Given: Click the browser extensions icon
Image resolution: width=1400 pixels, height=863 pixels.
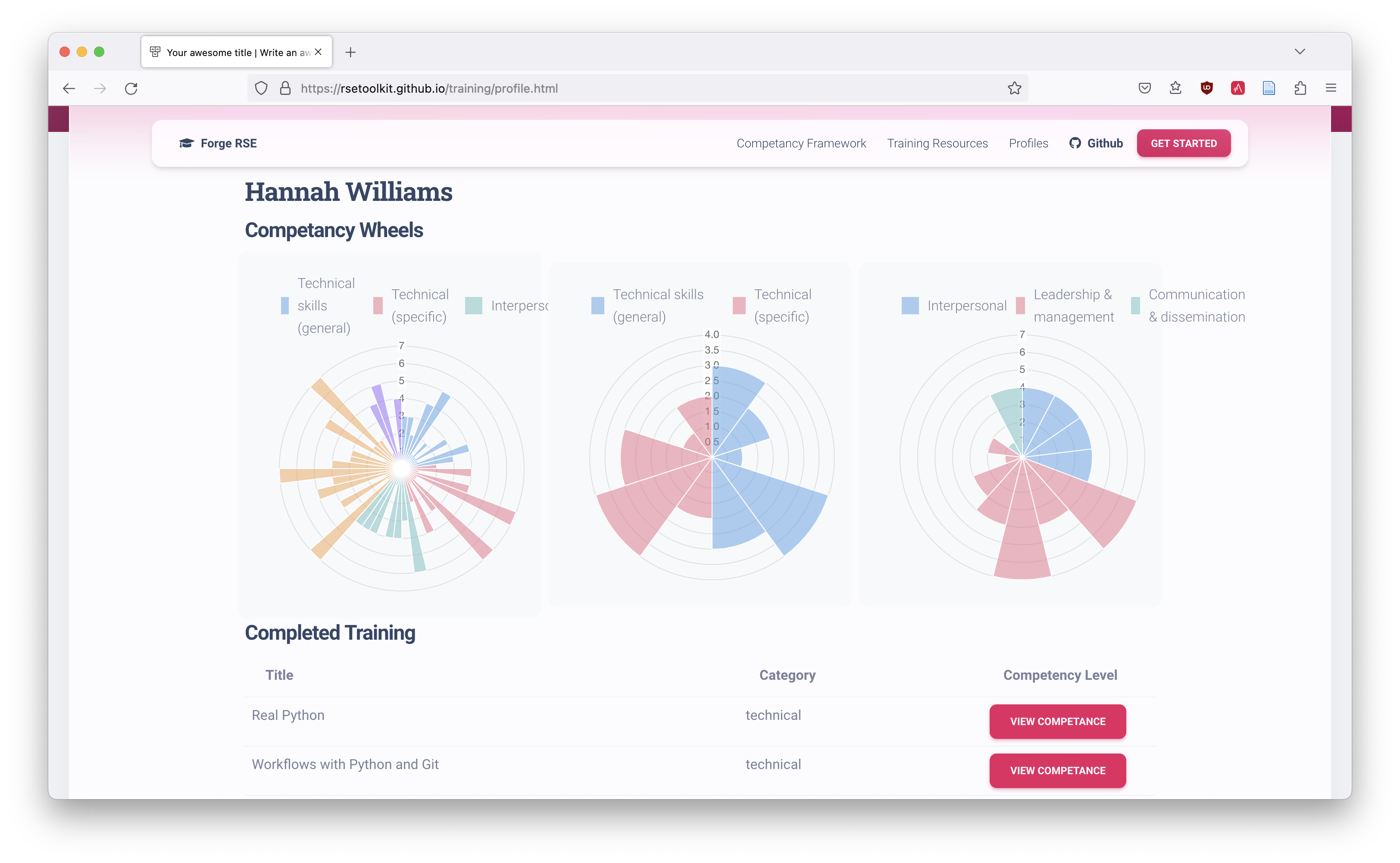Looking at the screenshot, I should (1300, 88).
